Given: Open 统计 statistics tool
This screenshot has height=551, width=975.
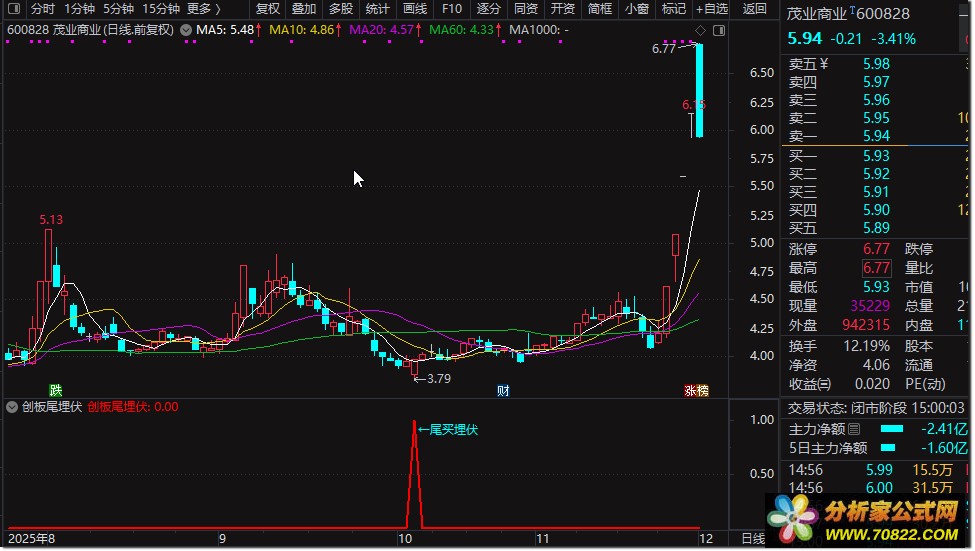Looking at the screenshot, I should (x=377, y=9).
